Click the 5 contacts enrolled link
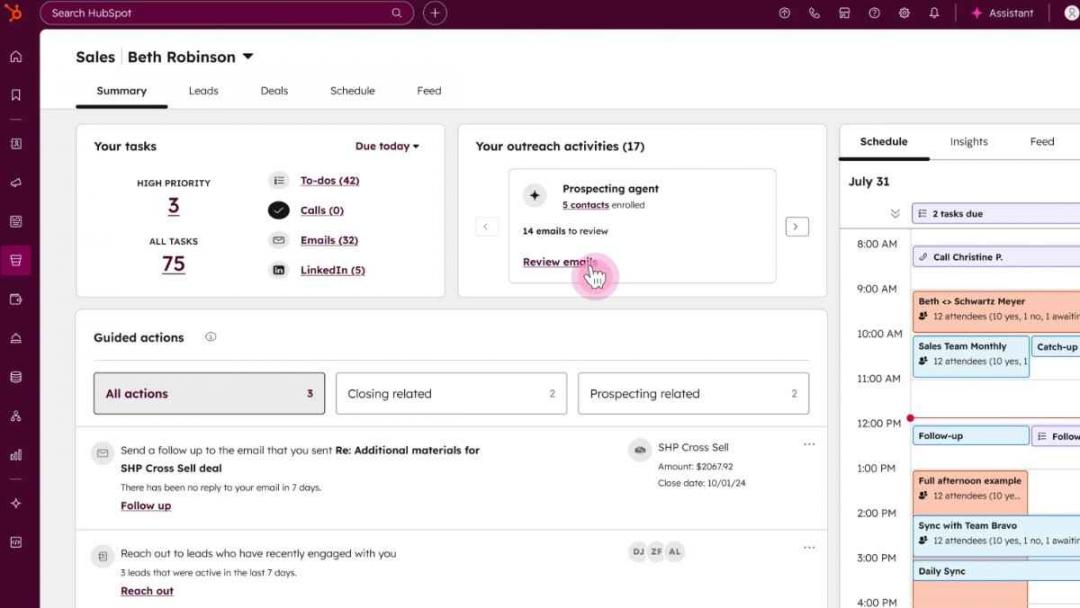 click(585, 205)
